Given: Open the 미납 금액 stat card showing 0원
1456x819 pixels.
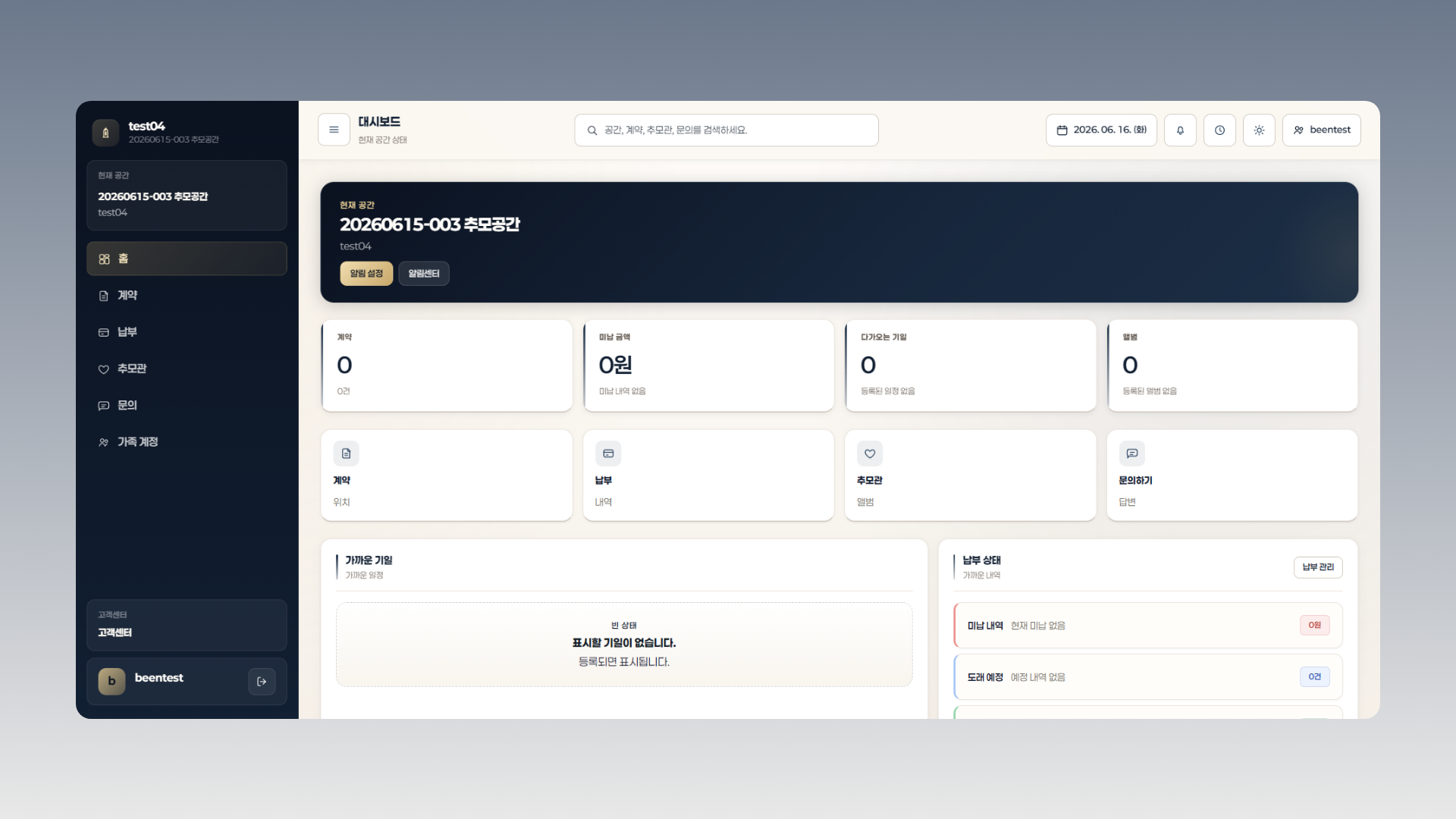Looking at the screenshot, I should click(708, 366).
